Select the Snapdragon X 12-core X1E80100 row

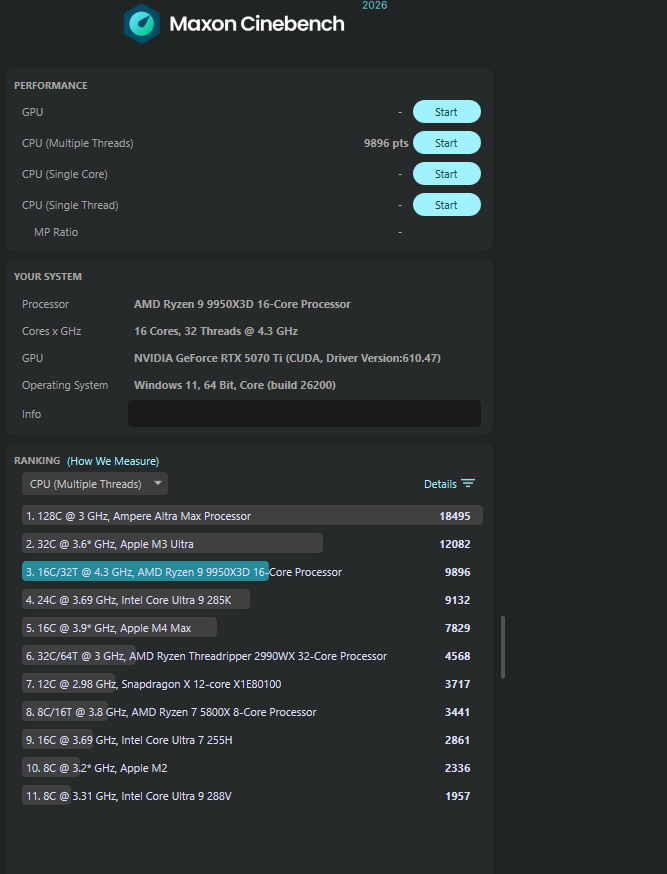[x=252, y=683]
